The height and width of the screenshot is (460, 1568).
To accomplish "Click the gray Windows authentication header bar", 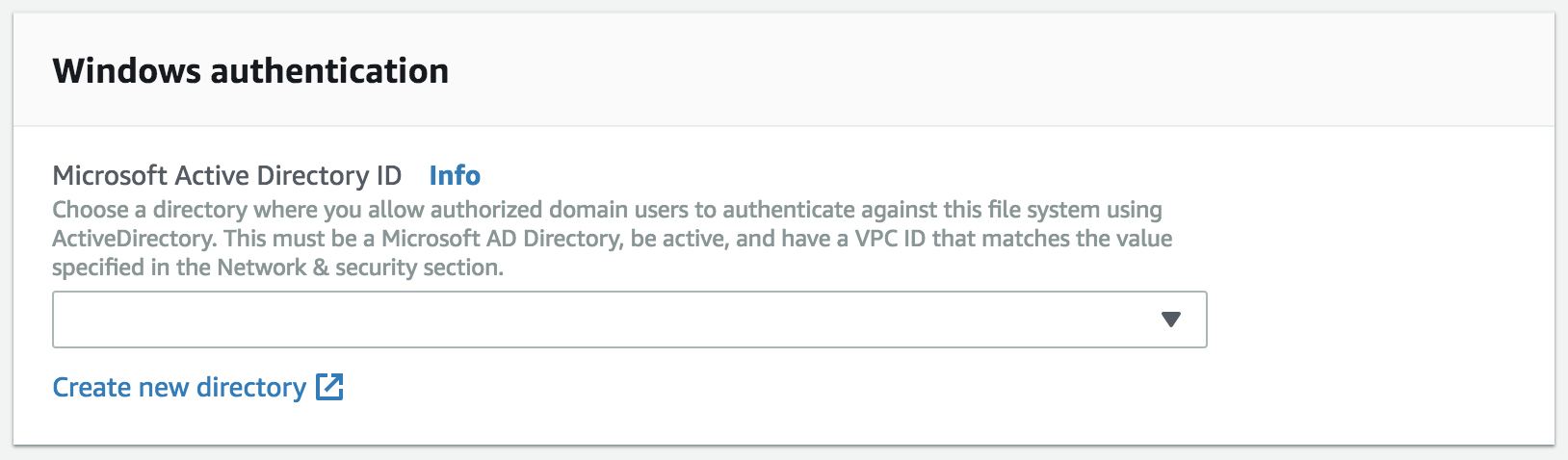I will [784, 70].
